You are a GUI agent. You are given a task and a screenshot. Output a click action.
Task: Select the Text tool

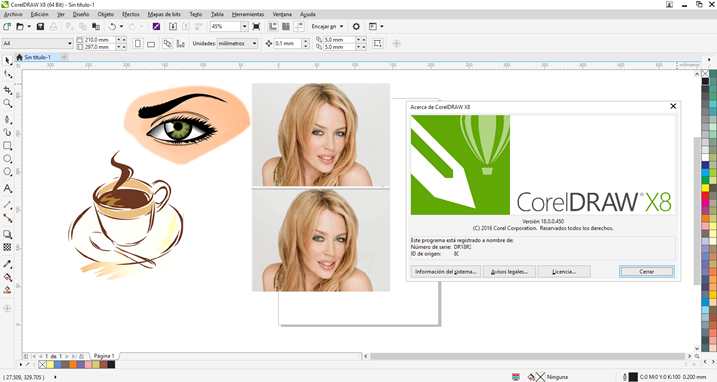click(7, 188)
